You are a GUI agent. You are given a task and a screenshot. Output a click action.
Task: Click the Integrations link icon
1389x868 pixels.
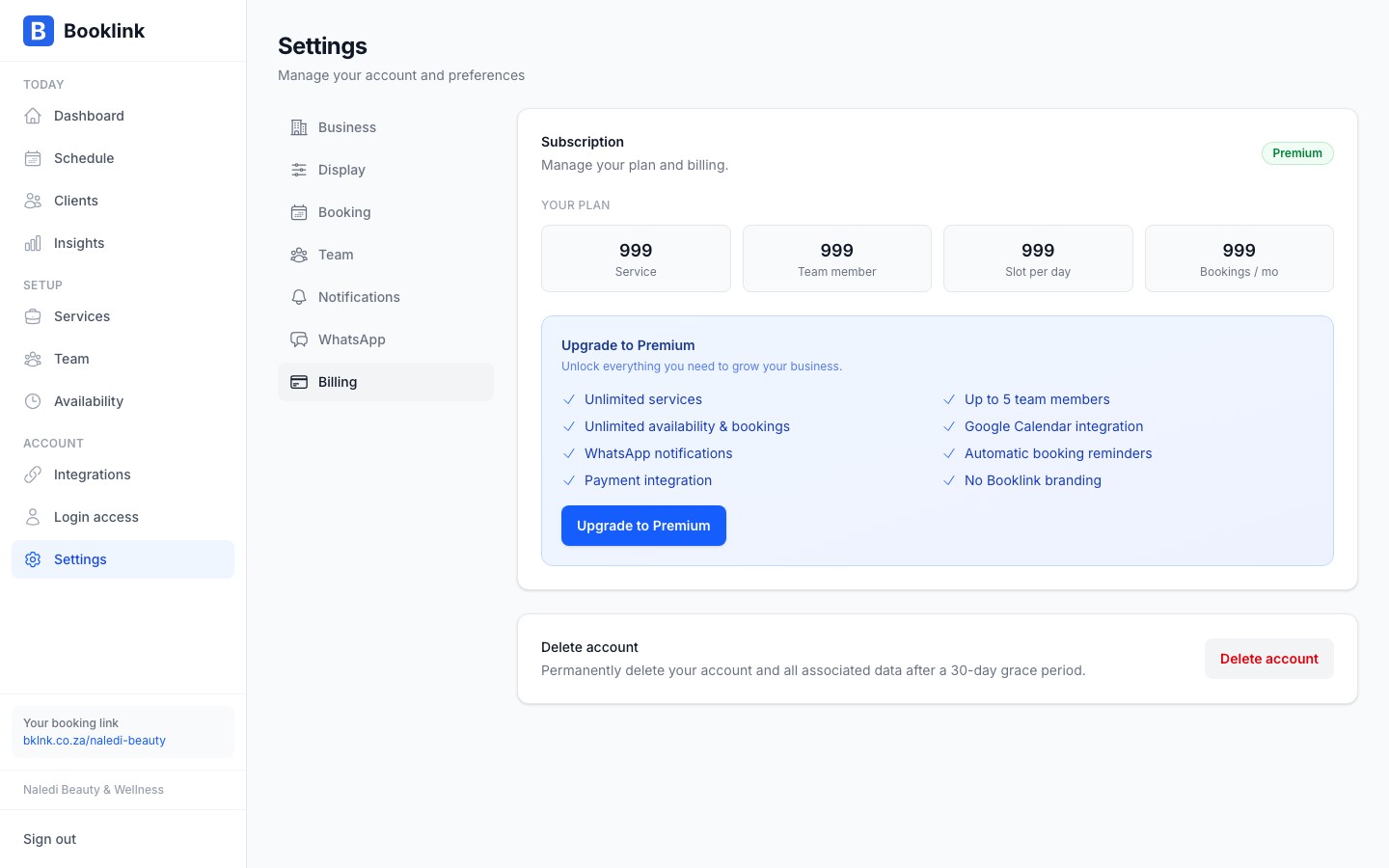pos(33,475)
